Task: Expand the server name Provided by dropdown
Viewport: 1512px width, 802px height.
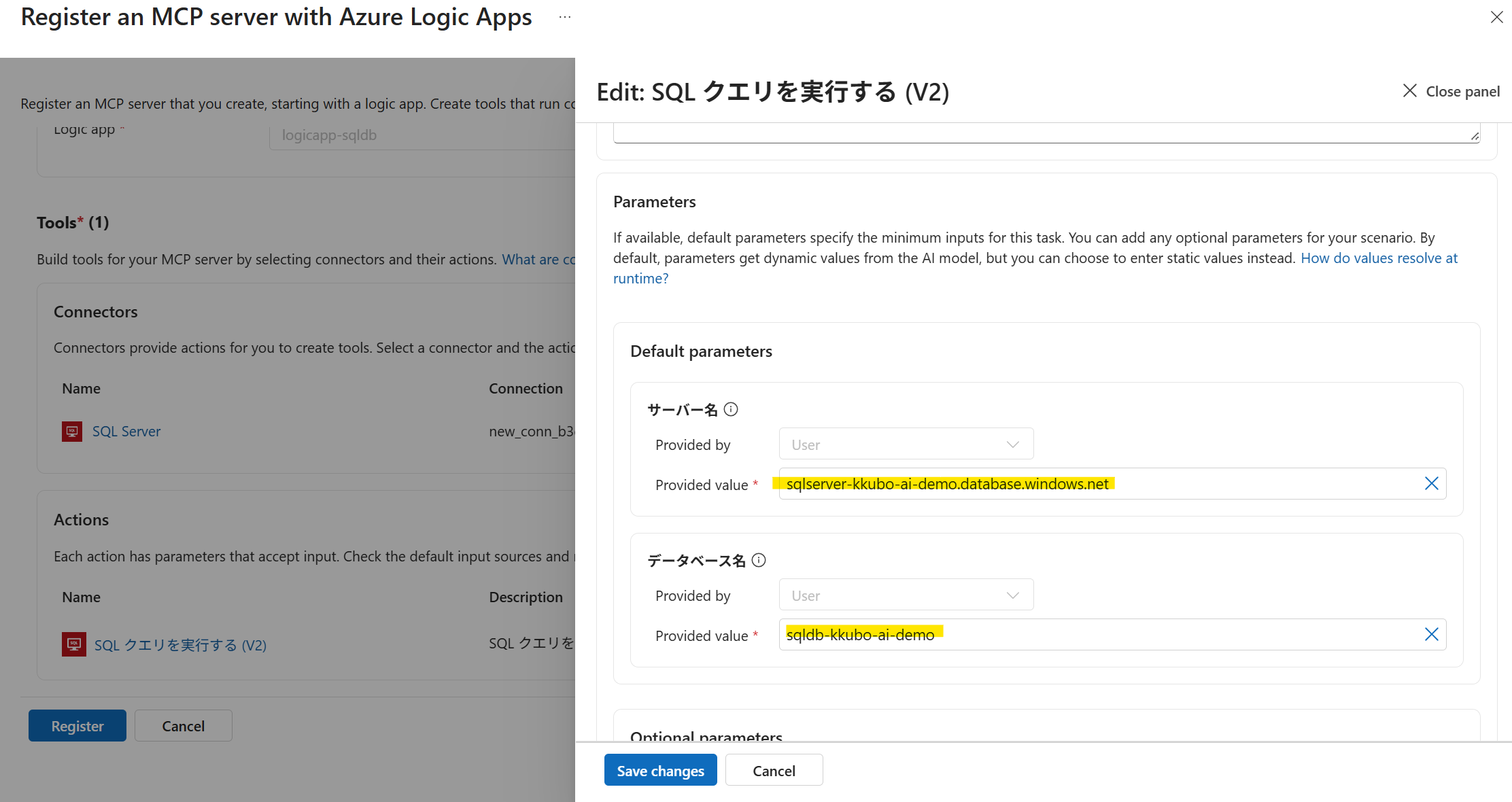Action: pos(906,444)
